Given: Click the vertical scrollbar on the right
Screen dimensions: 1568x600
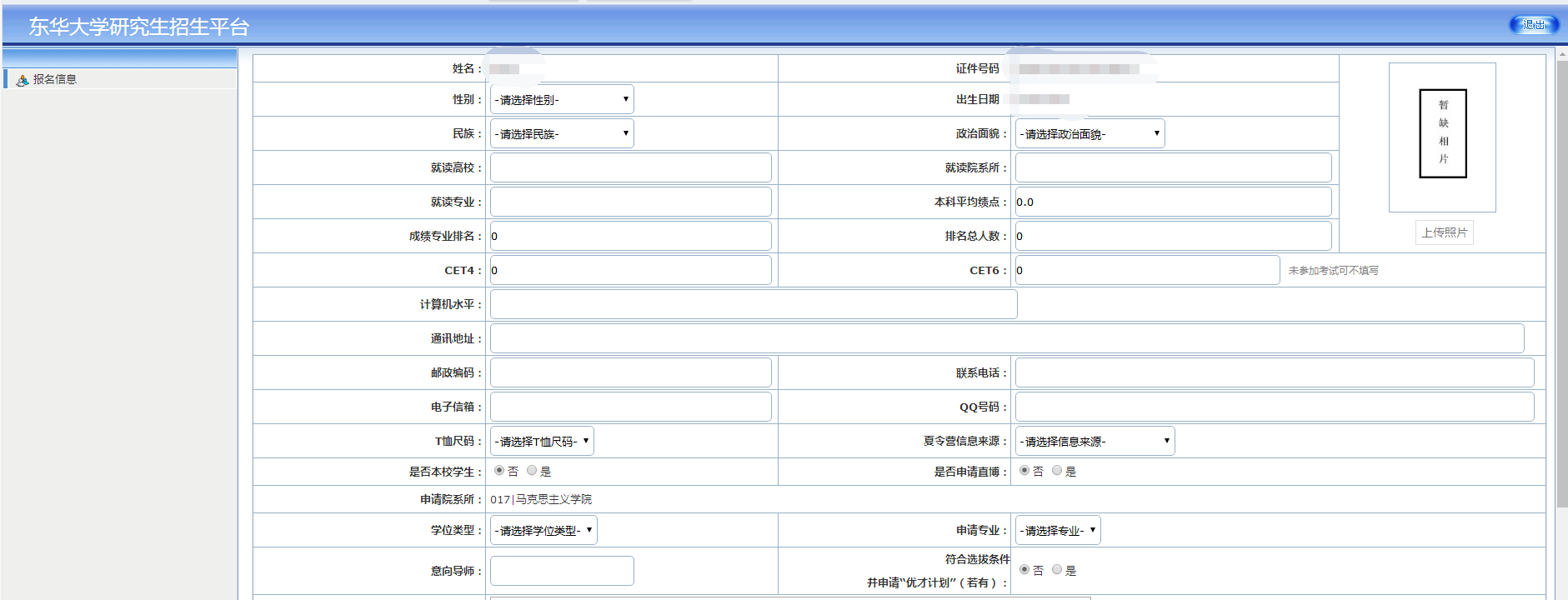Looking at the screenshot, I should pos(1561,283).
